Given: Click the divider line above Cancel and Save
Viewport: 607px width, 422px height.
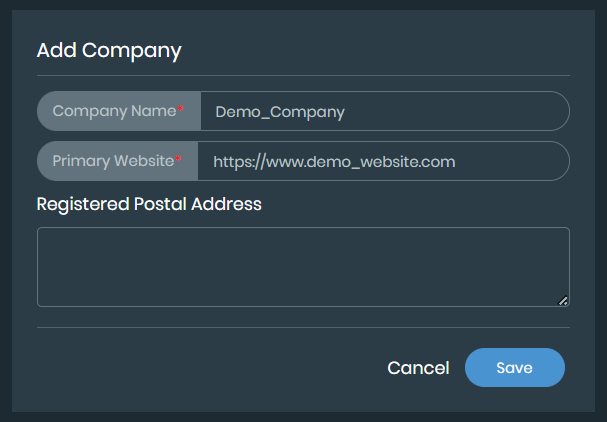Looking at the screenshot, I should 302,327.
